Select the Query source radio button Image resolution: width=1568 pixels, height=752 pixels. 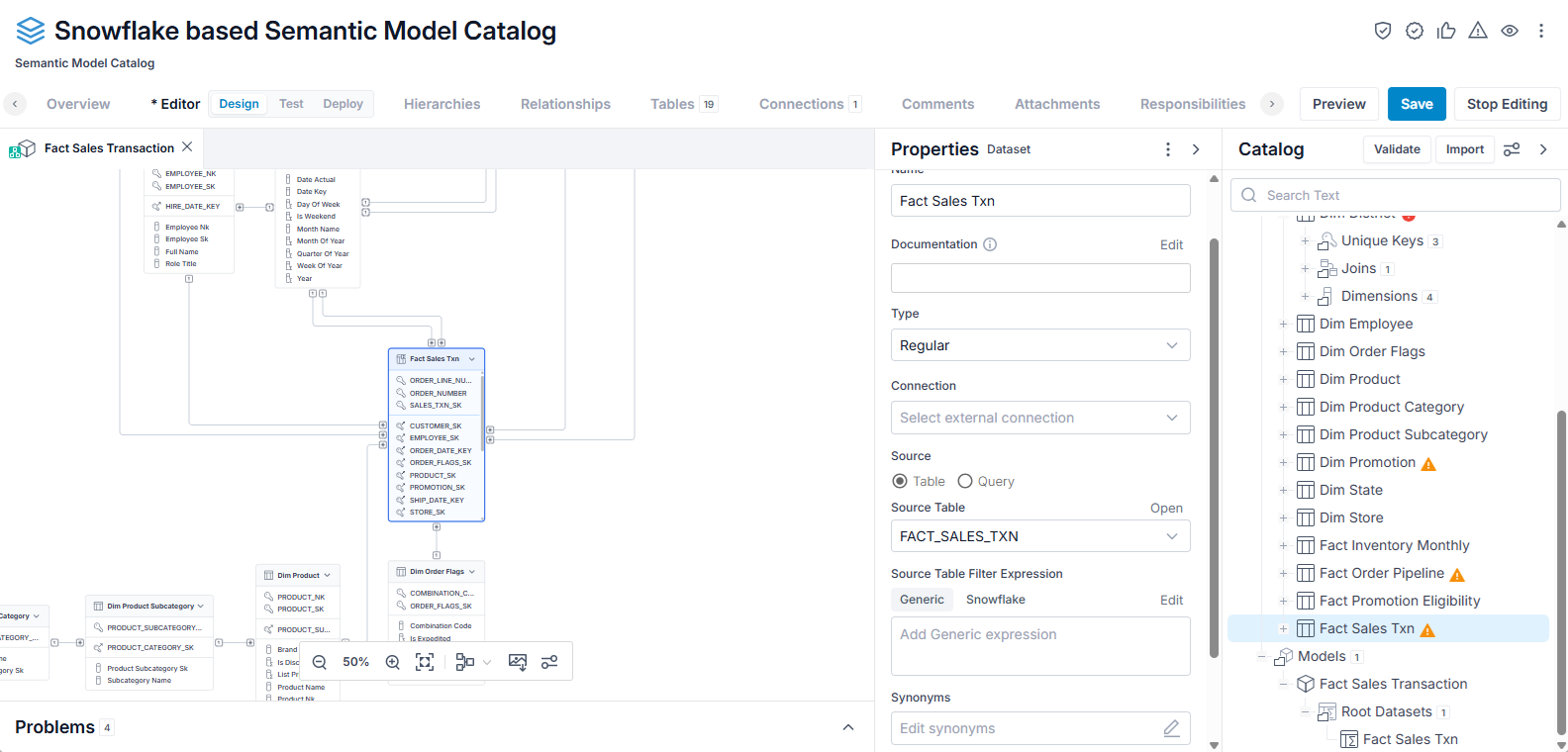click(965, 481)
